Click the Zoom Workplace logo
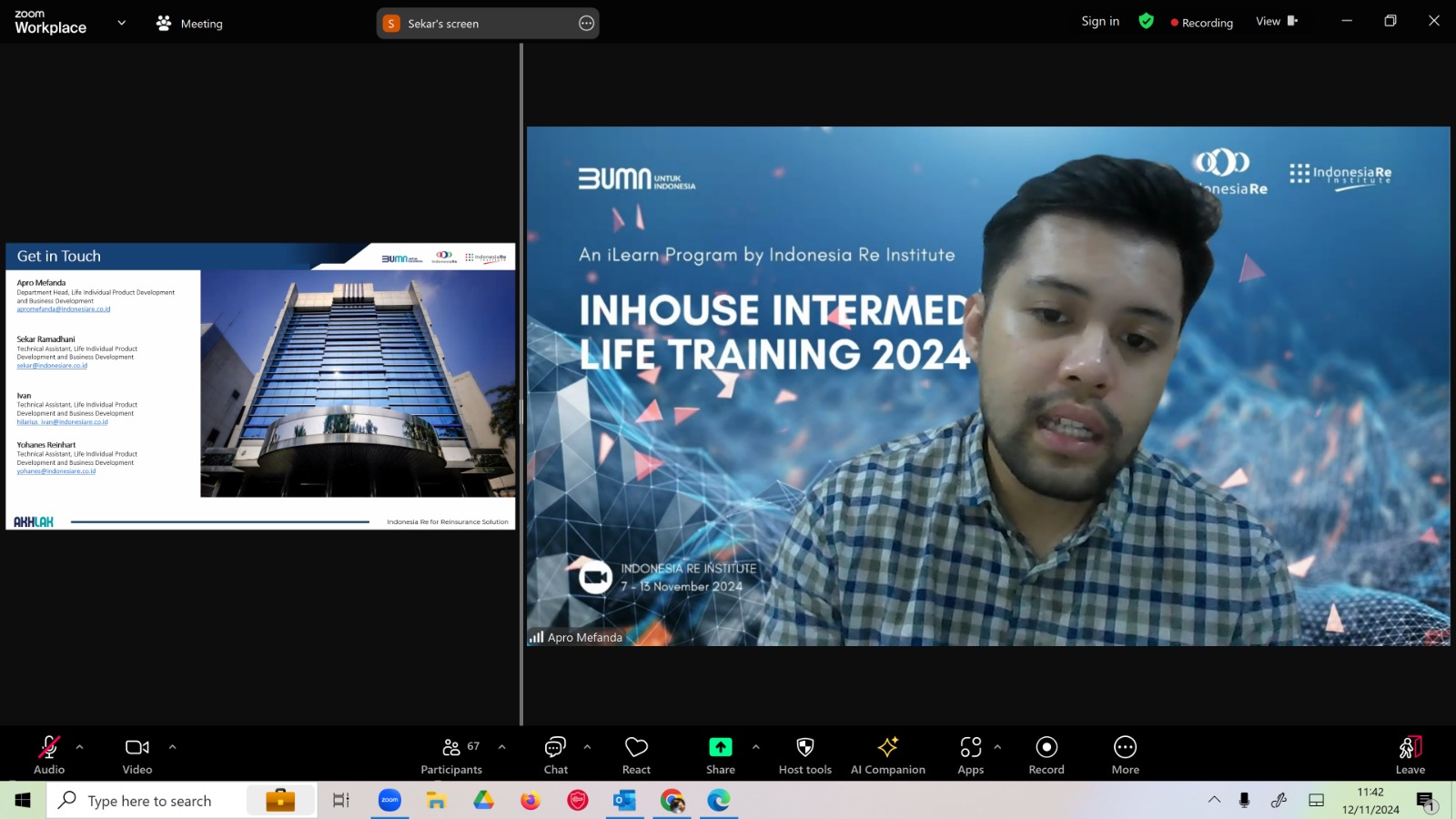1456x819 pixels. tap(50, 22)
